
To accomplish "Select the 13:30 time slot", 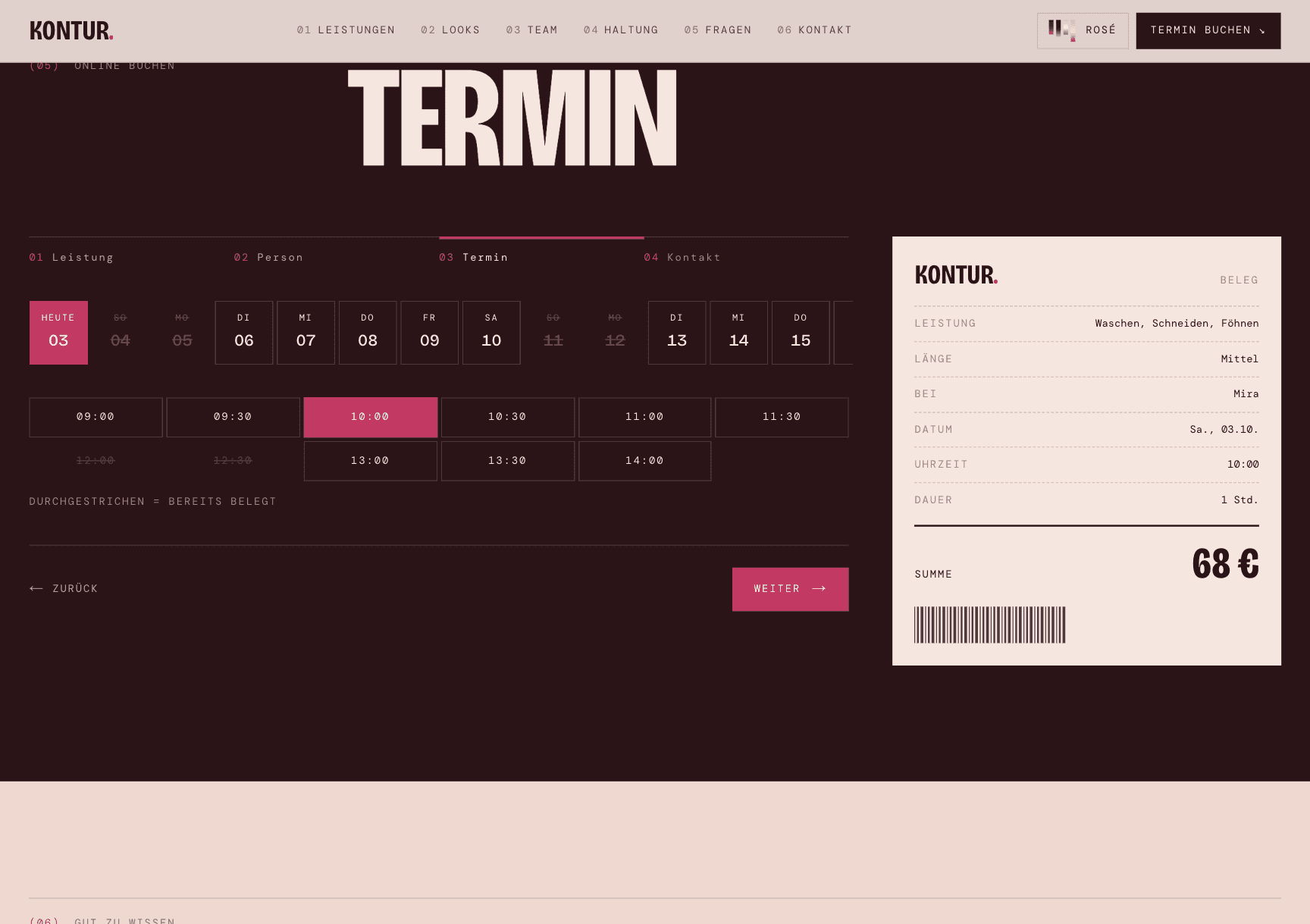I will coord(508,461).
